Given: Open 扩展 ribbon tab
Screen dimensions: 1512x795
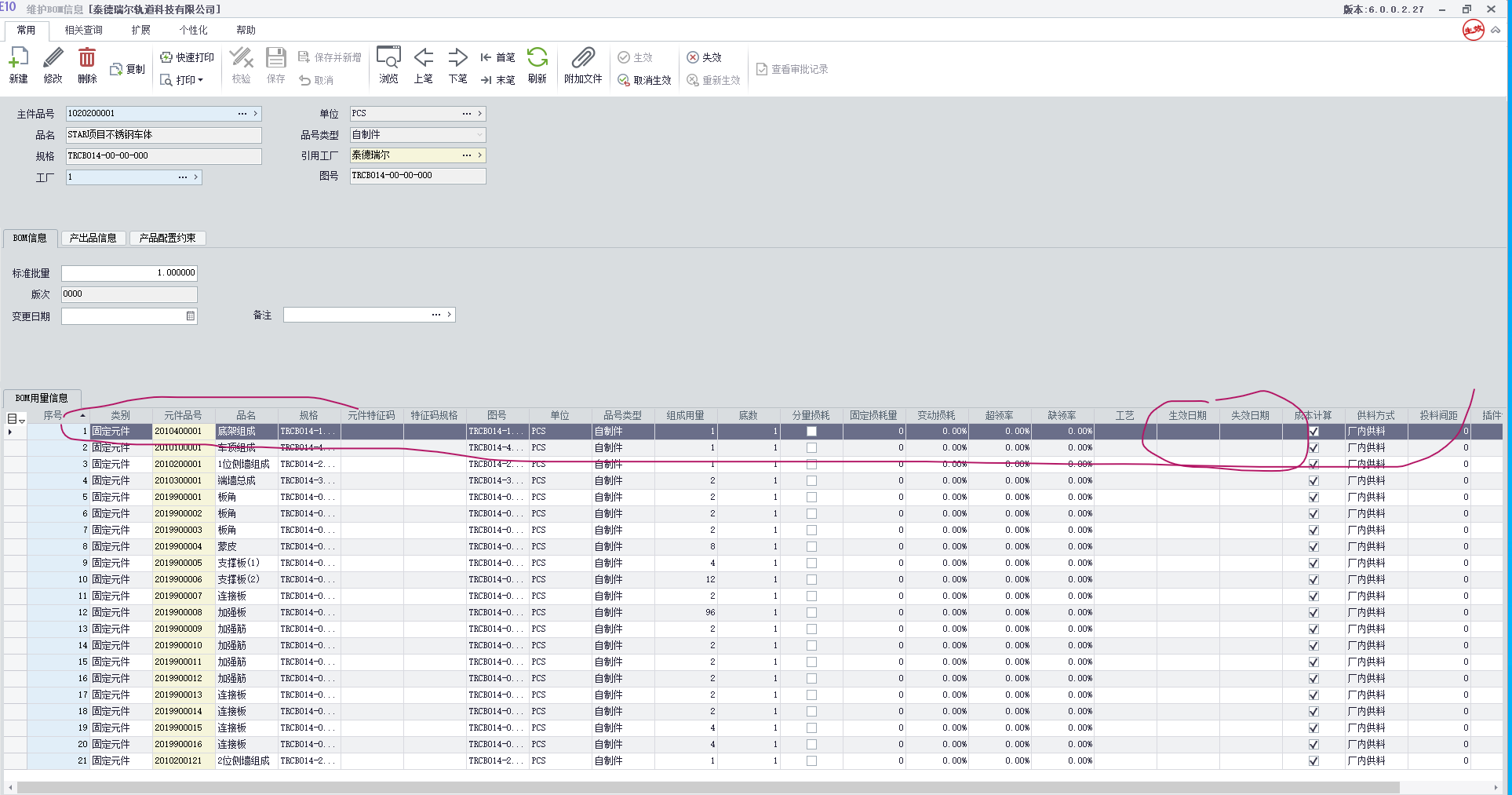Looking at the screenshot, I should [x=141, y=30].
